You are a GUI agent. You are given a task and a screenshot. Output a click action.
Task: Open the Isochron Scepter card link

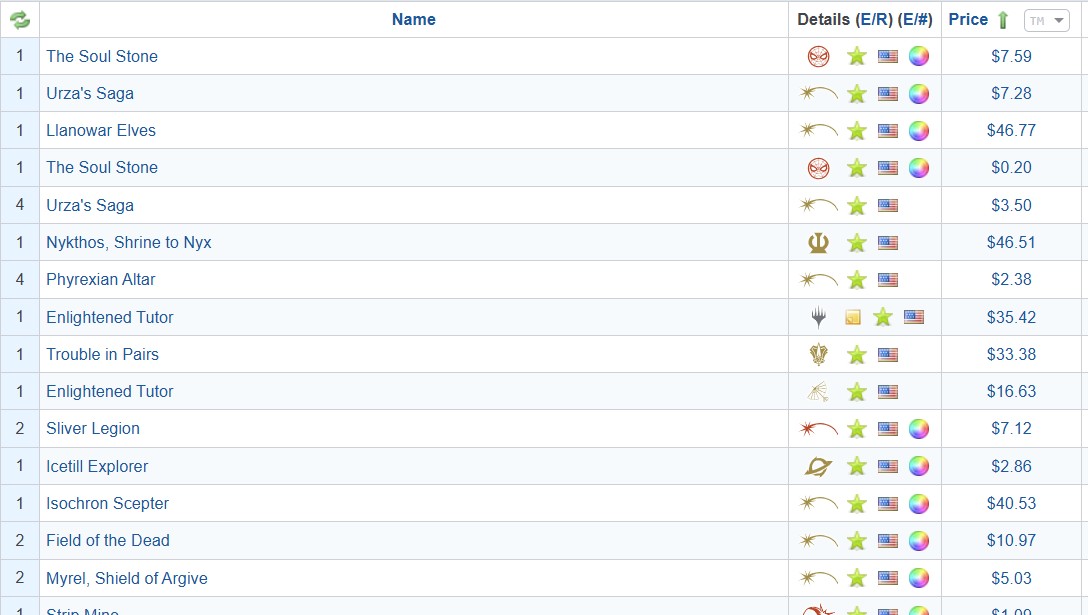pos(107,503)
